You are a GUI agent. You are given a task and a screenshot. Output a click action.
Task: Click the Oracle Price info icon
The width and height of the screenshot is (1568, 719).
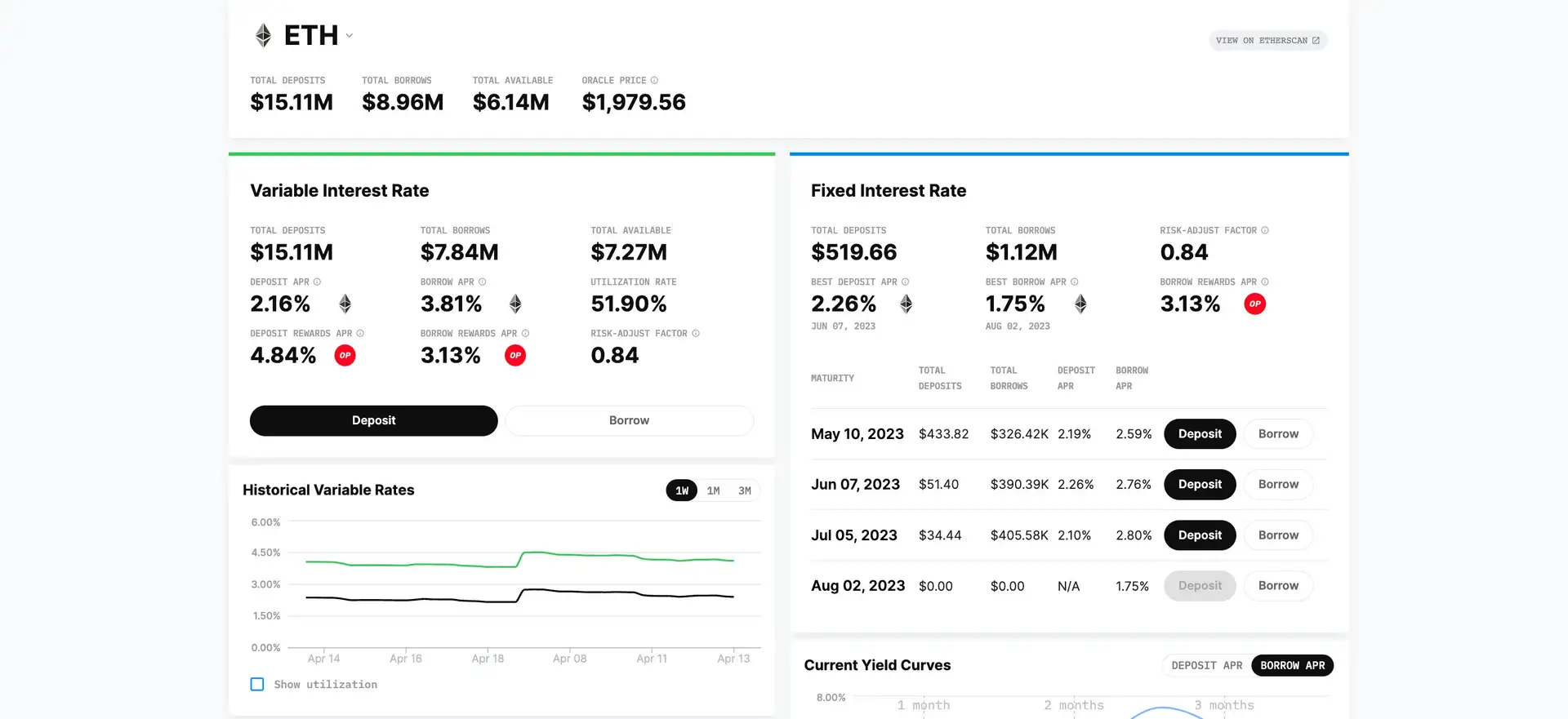coord(654,81)
